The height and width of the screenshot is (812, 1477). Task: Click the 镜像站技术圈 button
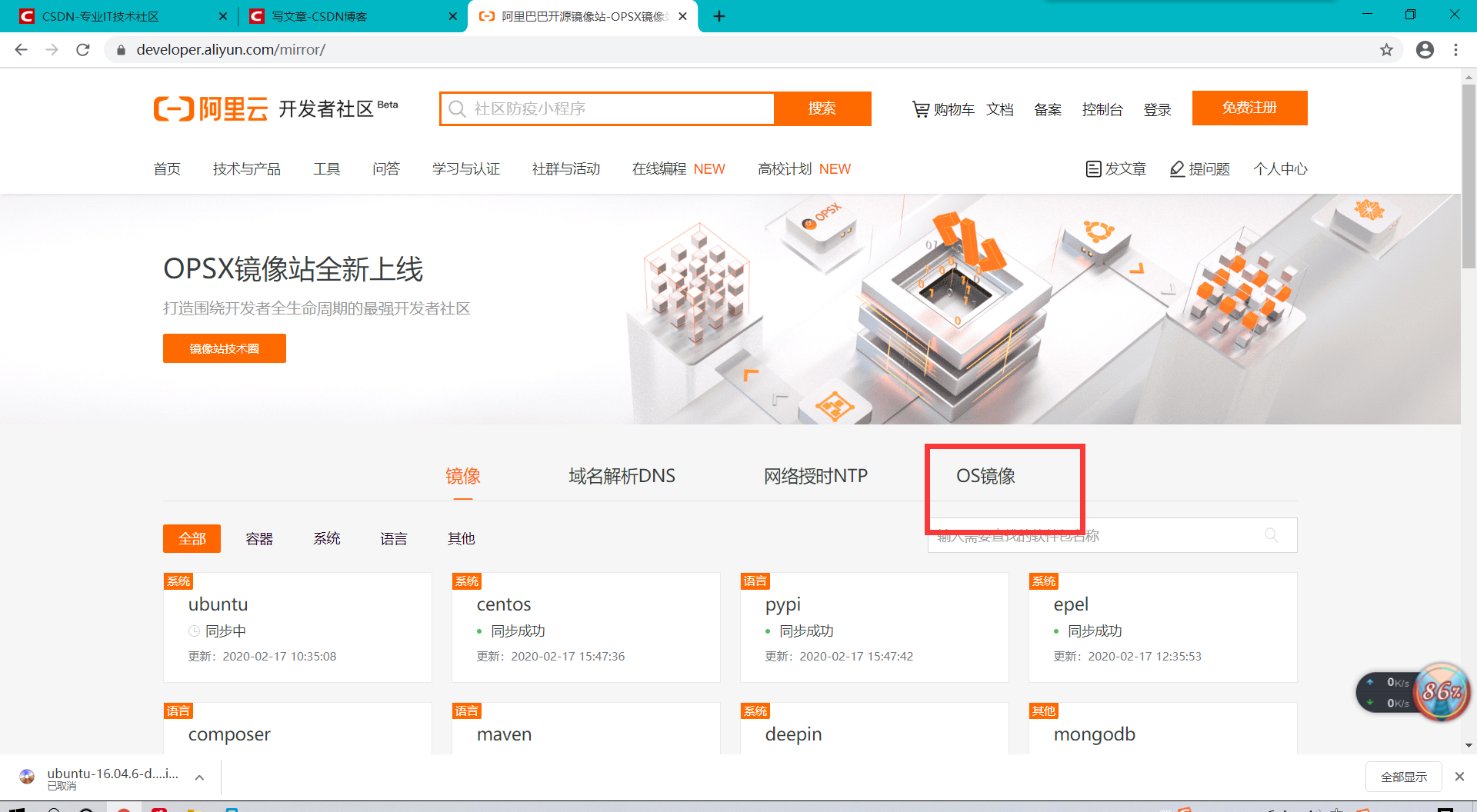coord(224,348)
